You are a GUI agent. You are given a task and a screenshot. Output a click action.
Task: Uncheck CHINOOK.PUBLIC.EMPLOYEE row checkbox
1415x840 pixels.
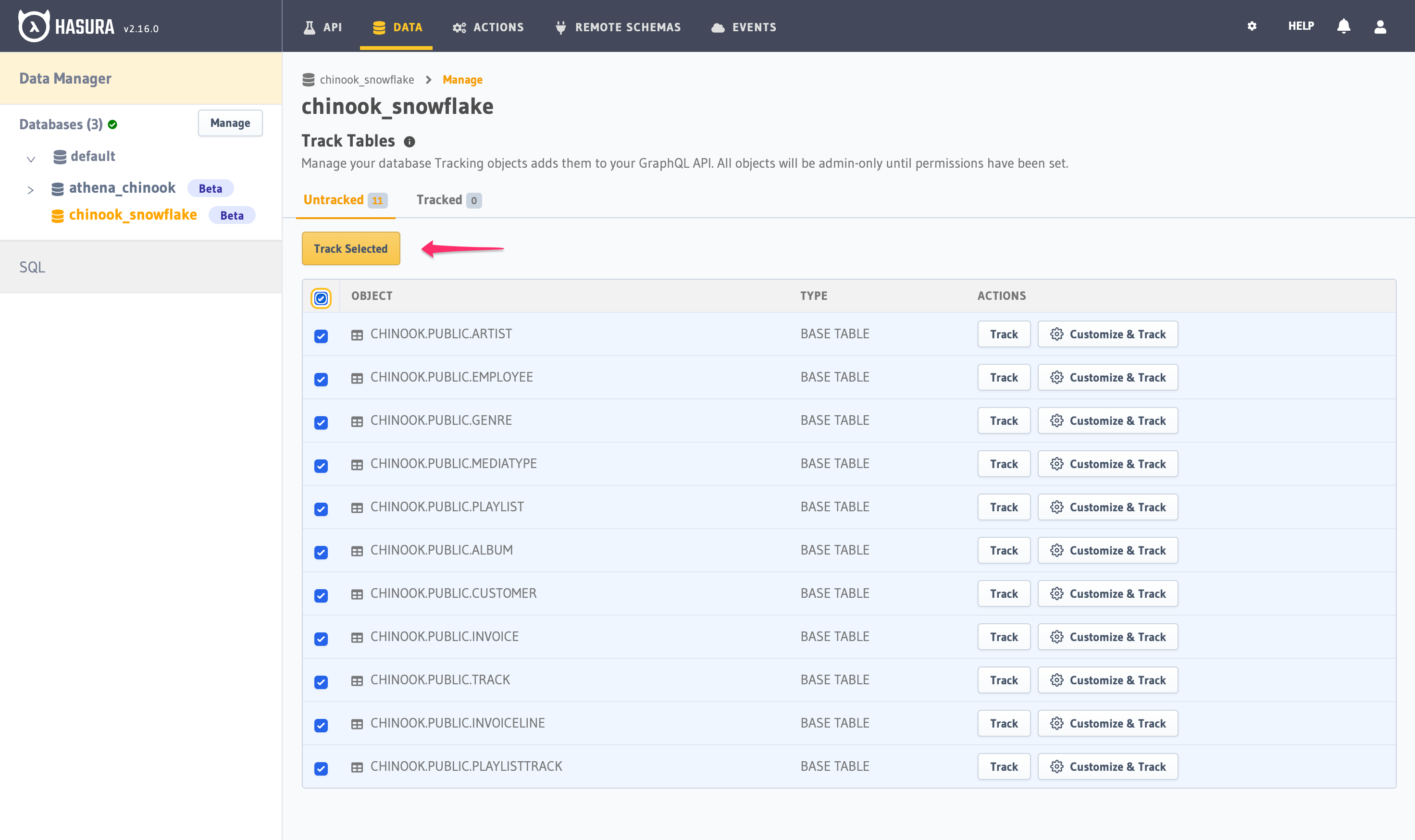coord(321,379)
